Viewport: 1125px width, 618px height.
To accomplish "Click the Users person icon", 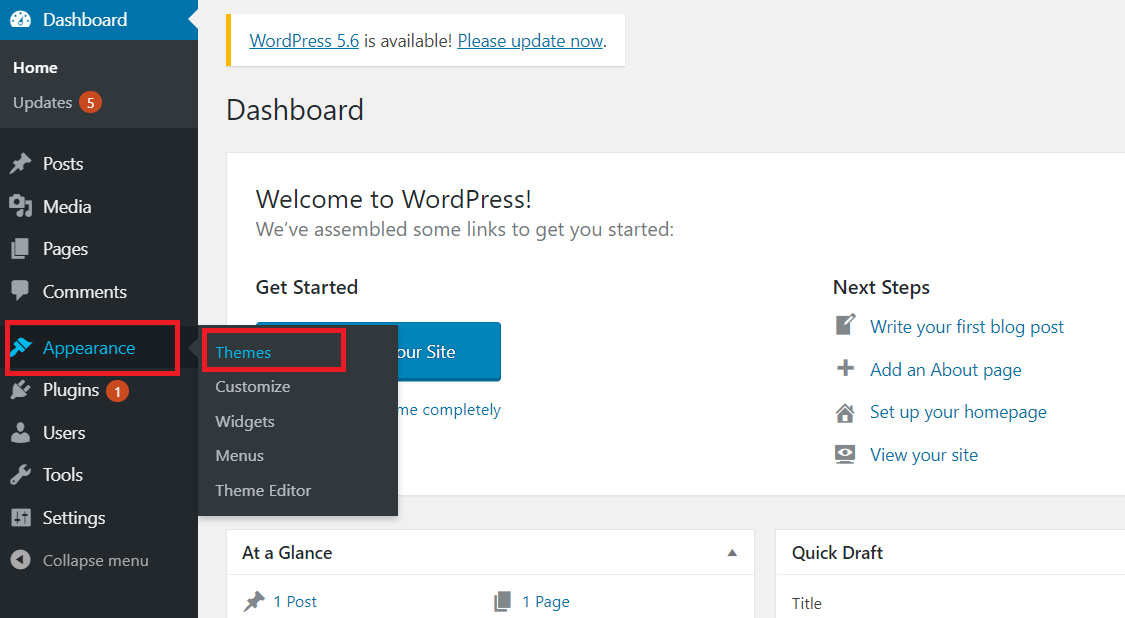I will pyautogui.click(x=21, y=433).
